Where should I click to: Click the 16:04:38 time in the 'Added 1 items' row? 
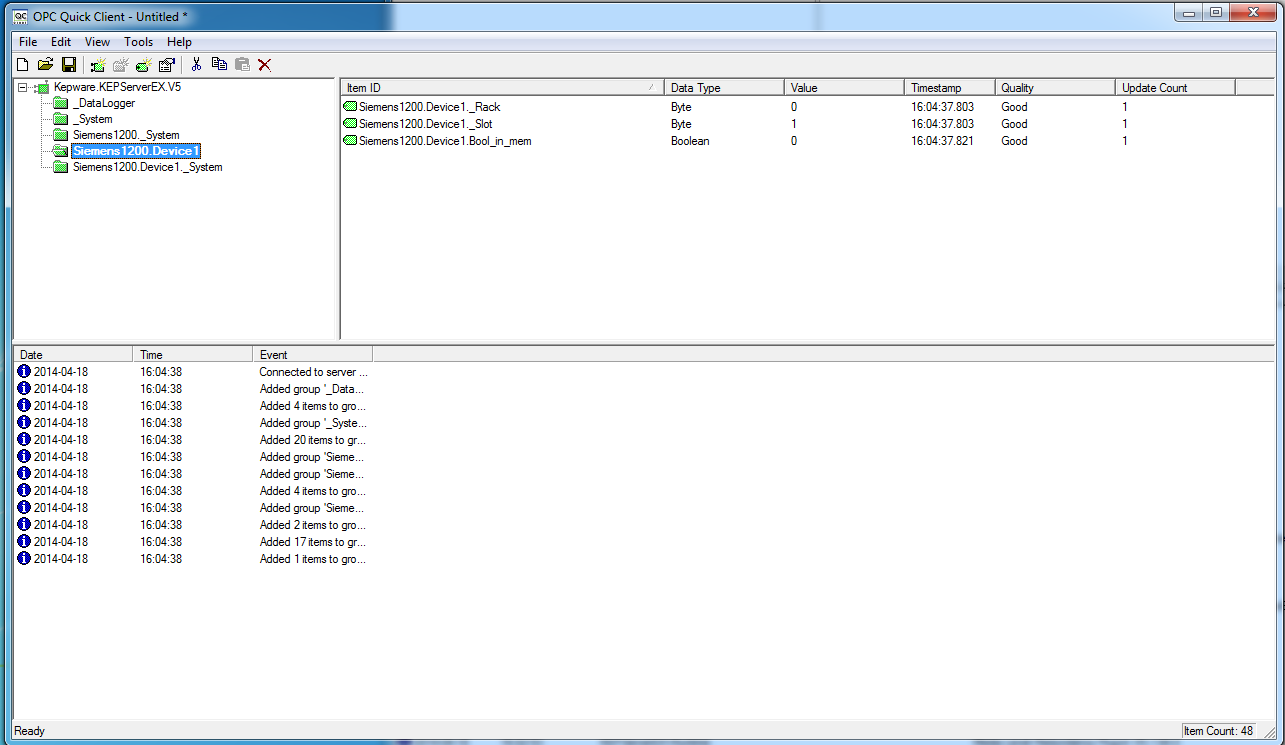pyautogui.click(x=161, y=559)
